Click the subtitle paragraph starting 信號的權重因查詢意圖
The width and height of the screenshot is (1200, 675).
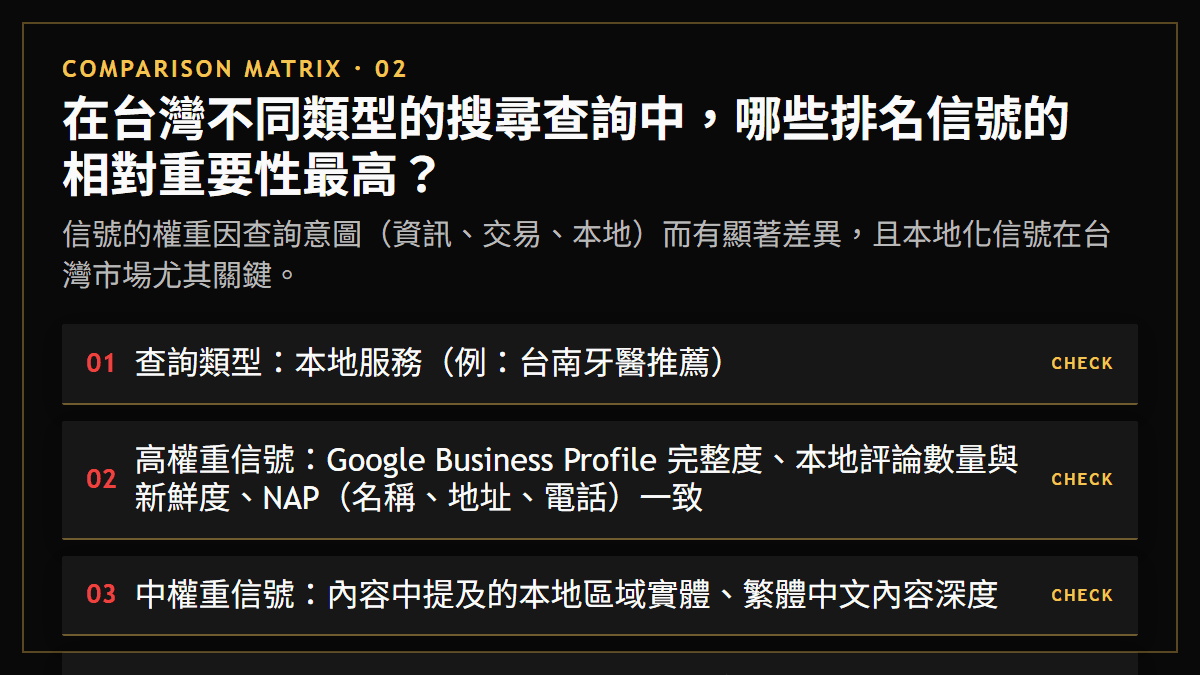[x=586, y=254]
